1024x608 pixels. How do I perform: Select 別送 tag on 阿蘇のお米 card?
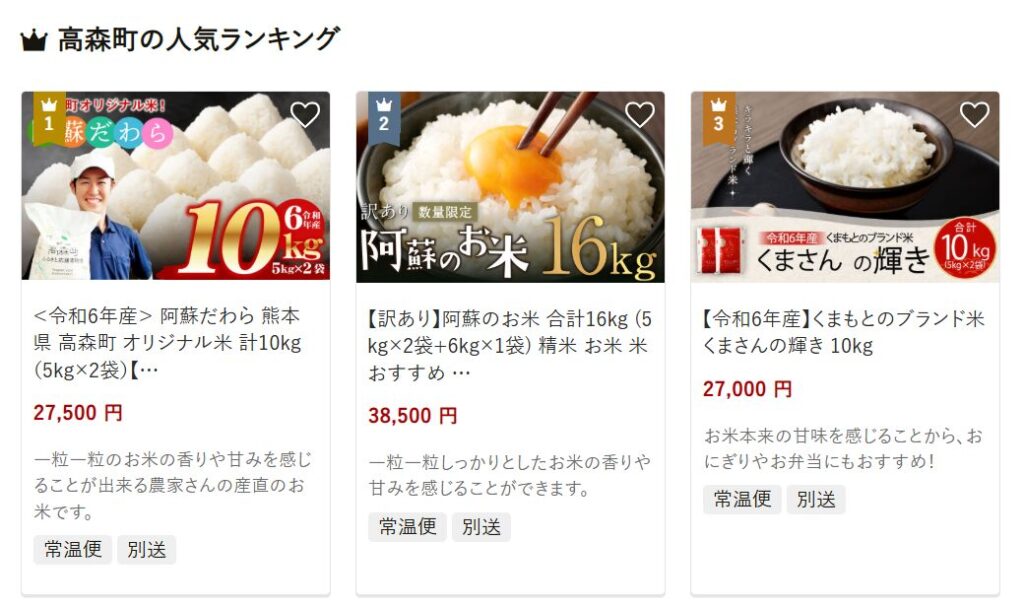tap(481, 527)
